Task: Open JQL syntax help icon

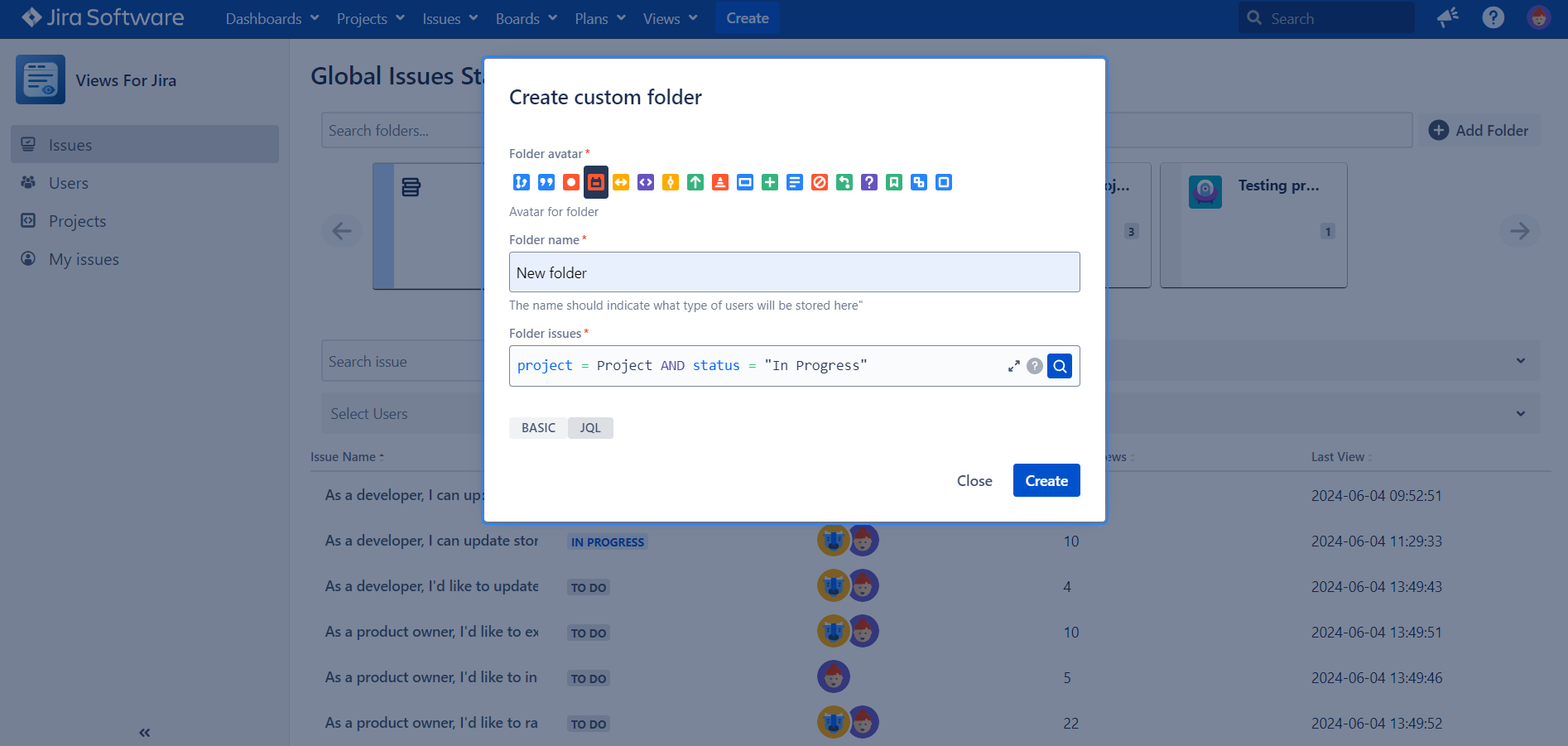Action: point(1035,366)
